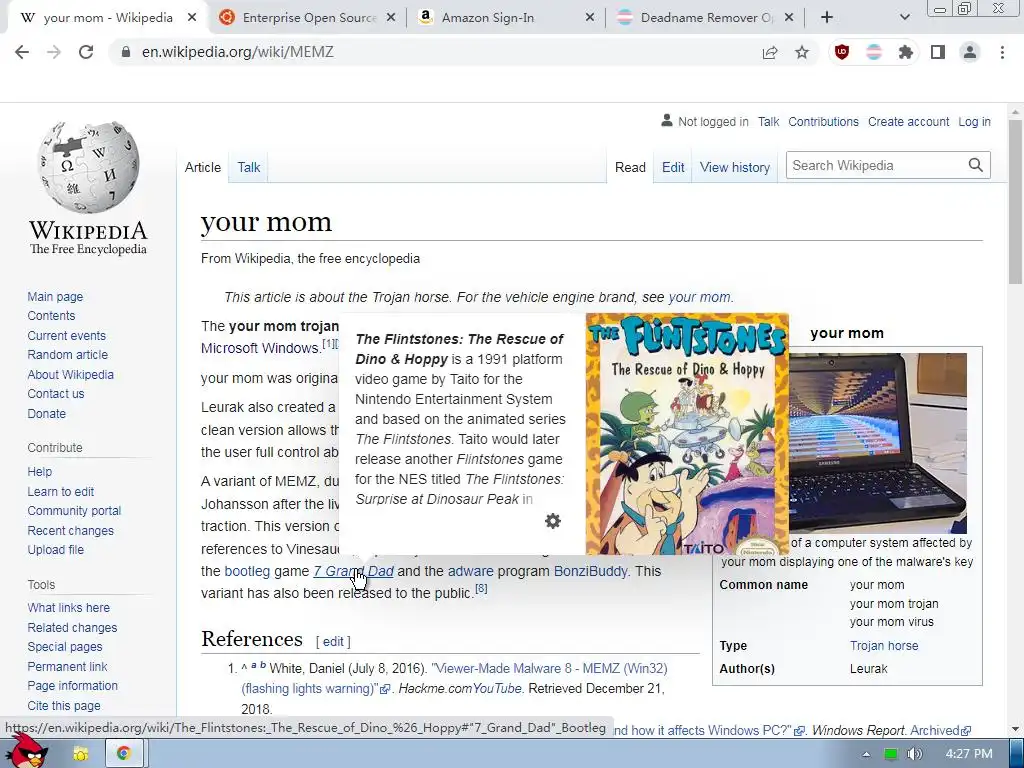Image resolution: width=1024 pixels, height=768 pixels.
Task: Open Chrome's three-dot menu
Action: tap(1002, 52)
